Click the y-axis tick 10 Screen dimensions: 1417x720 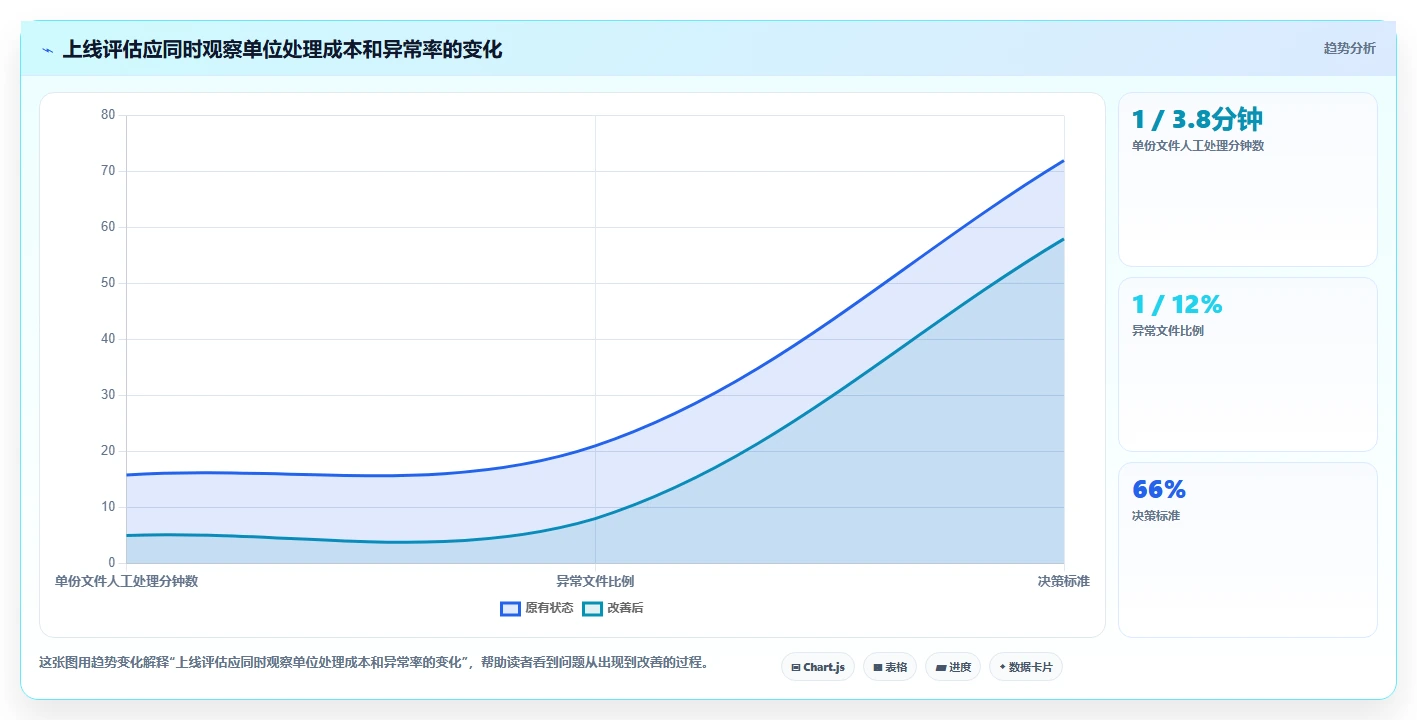(108, 507)
